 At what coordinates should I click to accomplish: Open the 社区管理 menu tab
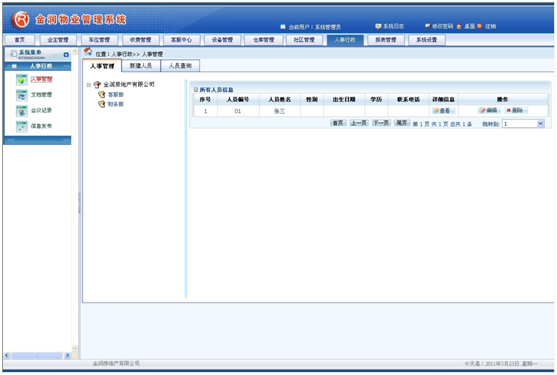304,40
